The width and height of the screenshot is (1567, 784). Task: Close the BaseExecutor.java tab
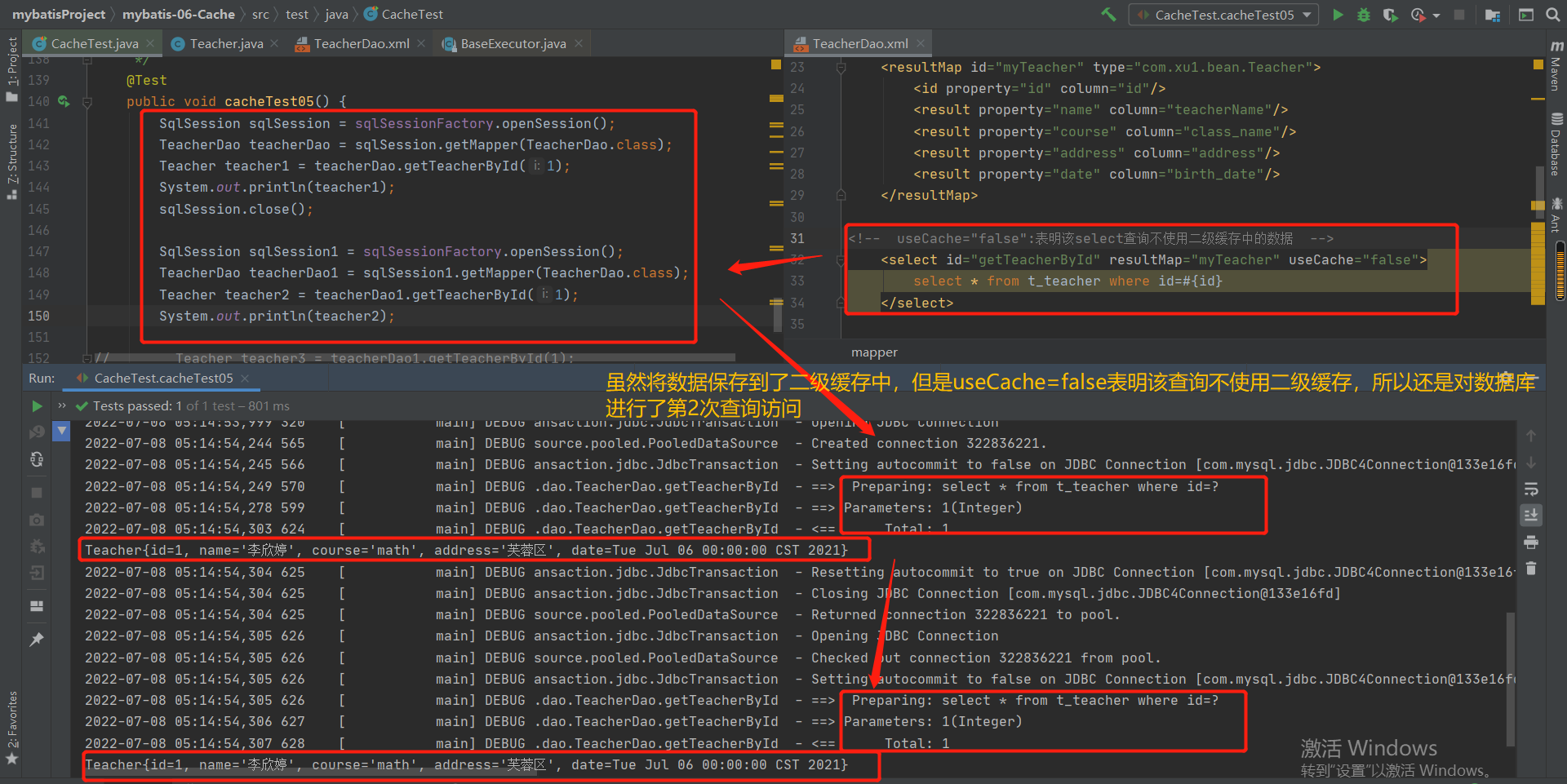tap(578, 43)
